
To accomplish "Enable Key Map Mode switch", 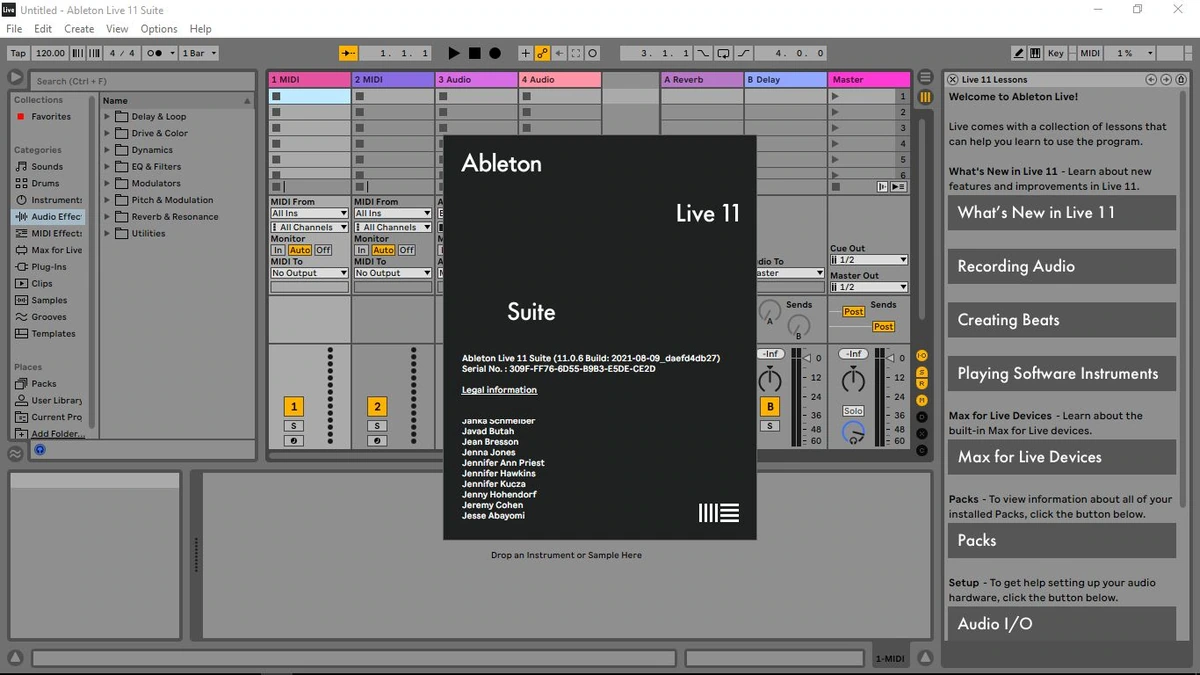I will [x=1056, y=53].
